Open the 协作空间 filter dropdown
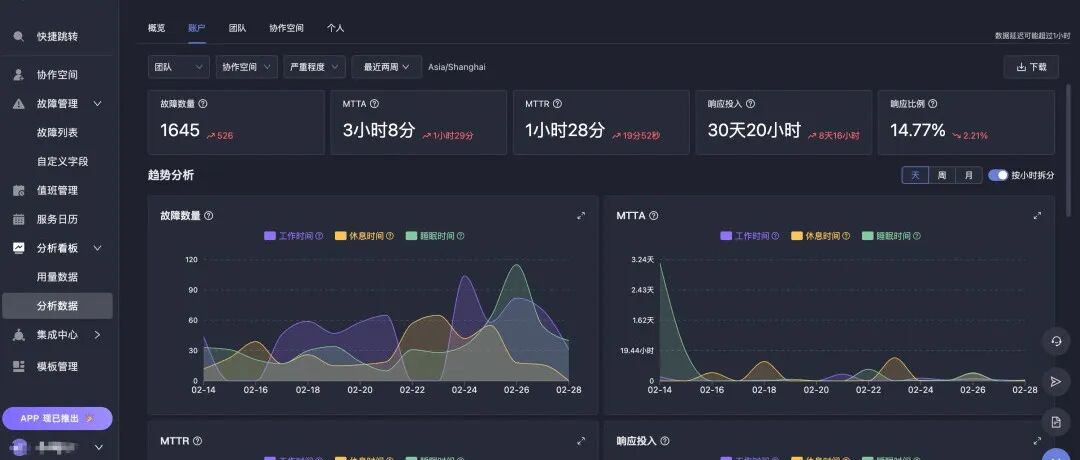The height and width of the screenshot is (460, 1080). coord(247,67)
